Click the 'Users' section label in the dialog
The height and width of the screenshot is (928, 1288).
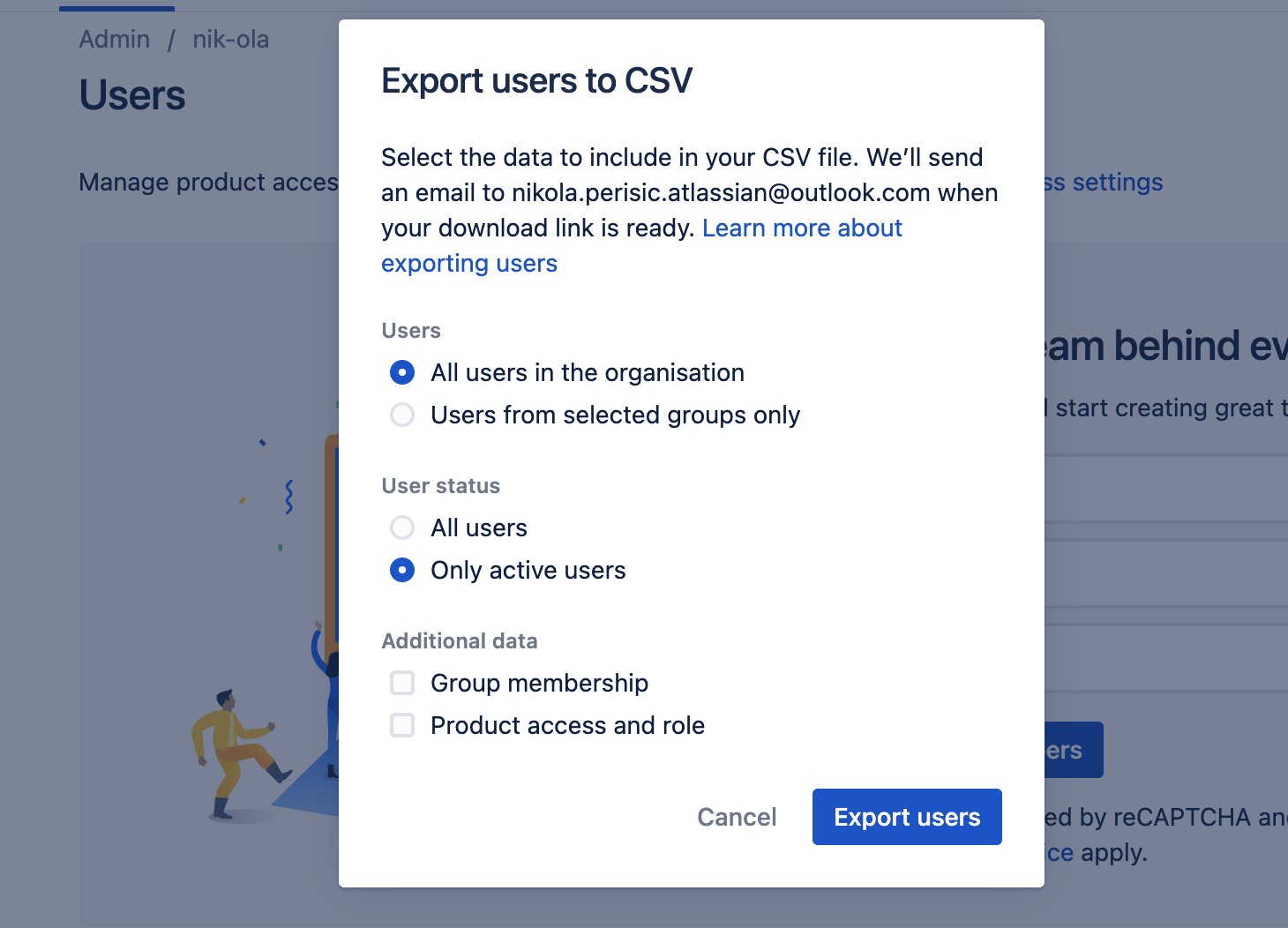(410, 330)
